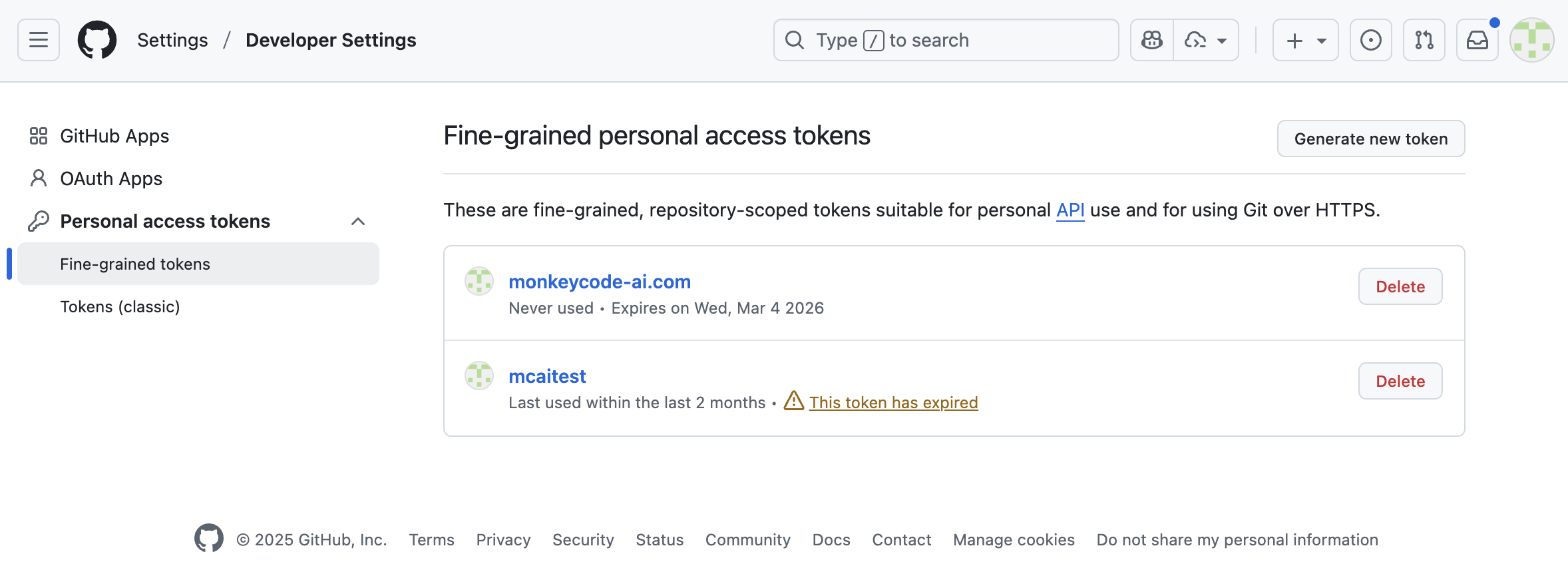Open the monkeycode-ai.com token link
Viewport: 1568px width, 574px height.
click(599, 282)
